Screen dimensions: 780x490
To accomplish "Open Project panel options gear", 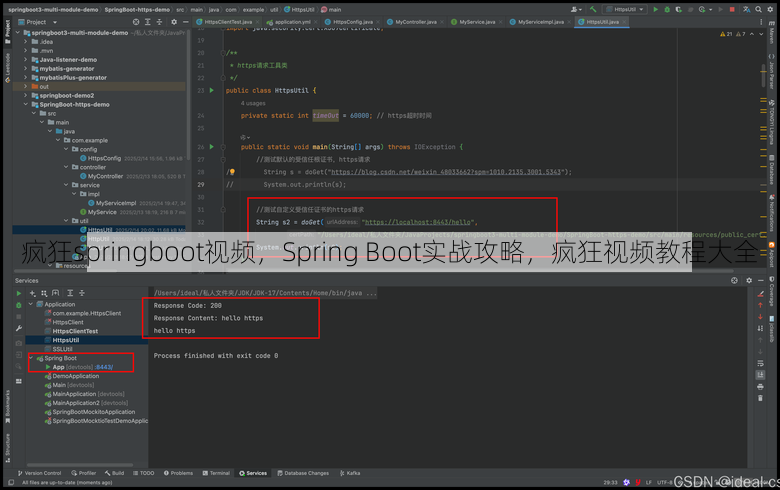I will (x=174, y=22).
